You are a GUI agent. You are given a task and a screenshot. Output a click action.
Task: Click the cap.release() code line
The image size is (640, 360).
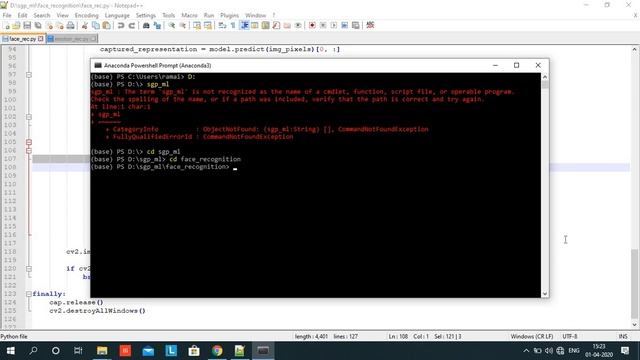(76, 302)
